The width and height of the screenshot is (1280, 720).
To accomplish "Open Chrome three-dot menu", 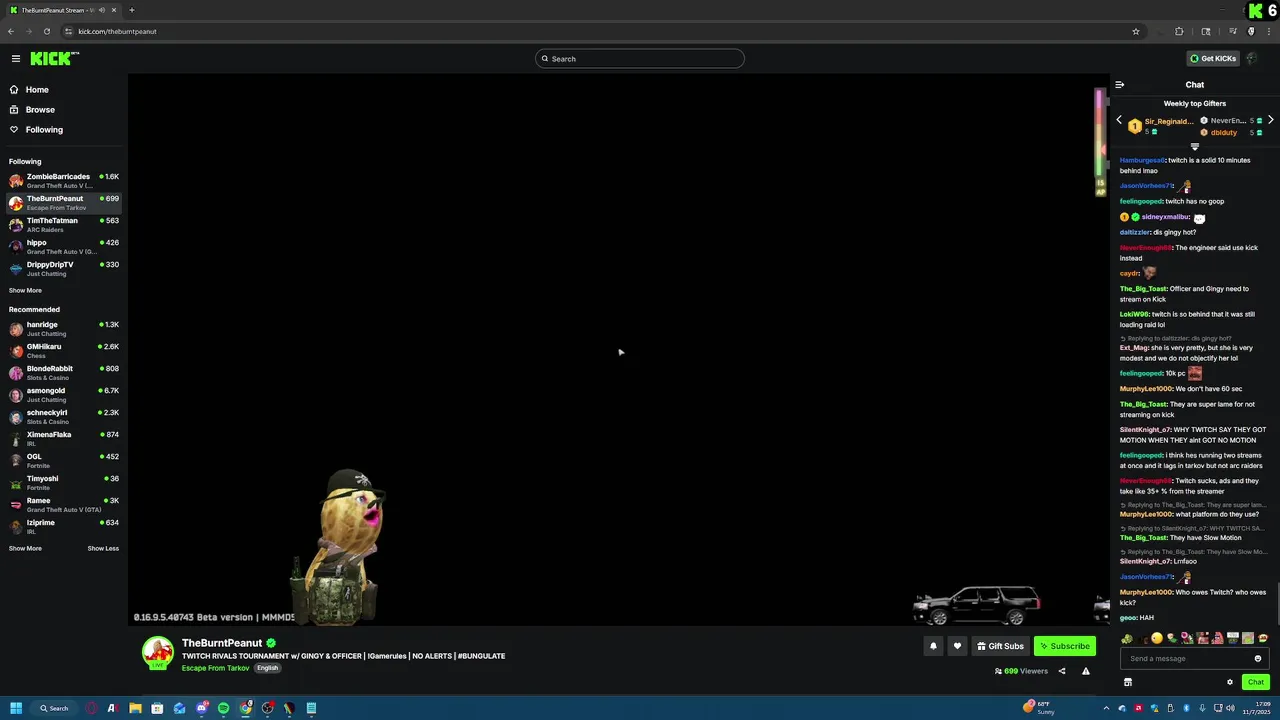I will [x=1268, y=31].
